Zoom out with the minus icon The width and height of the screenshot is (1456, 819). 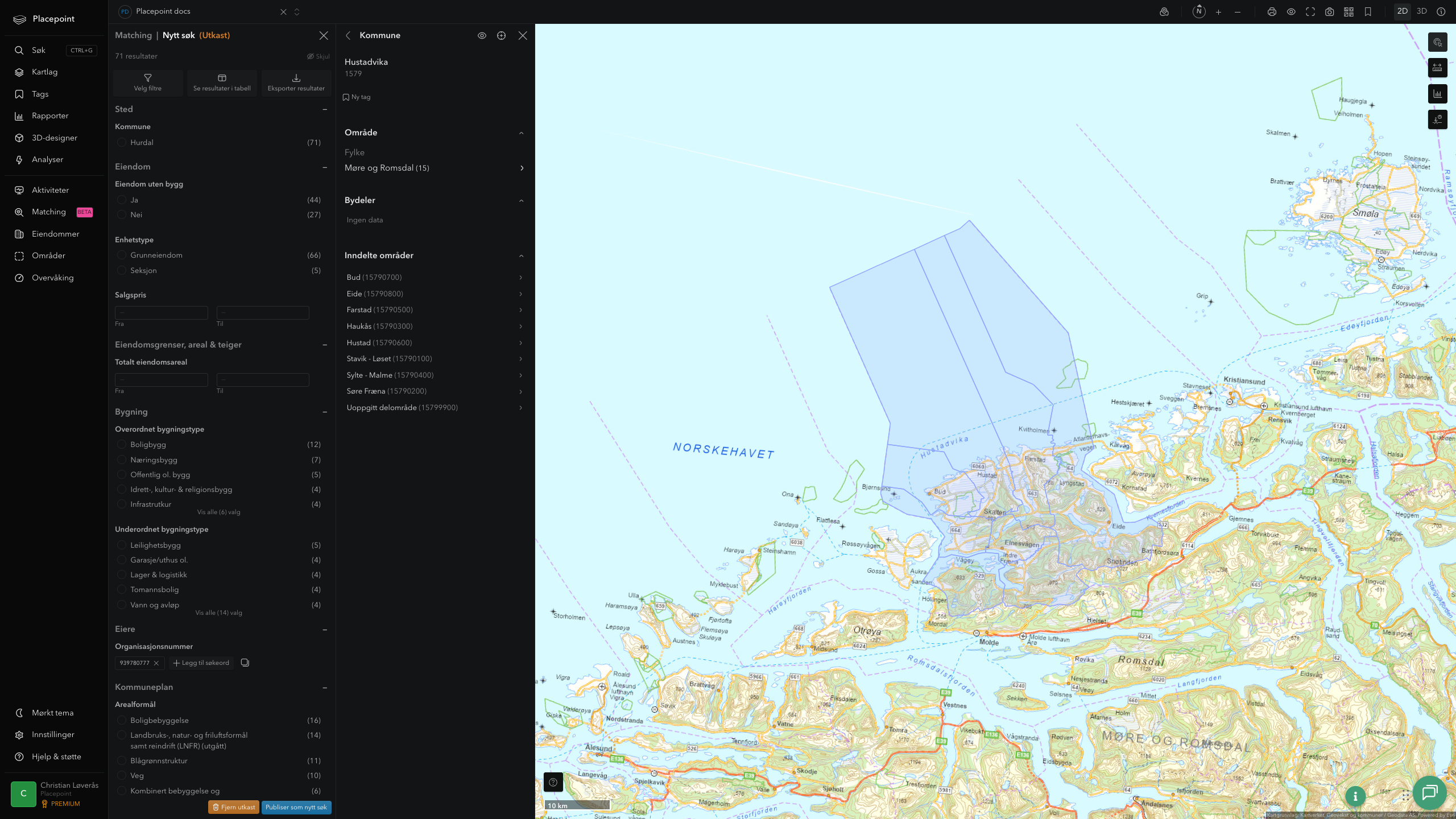1238,12
